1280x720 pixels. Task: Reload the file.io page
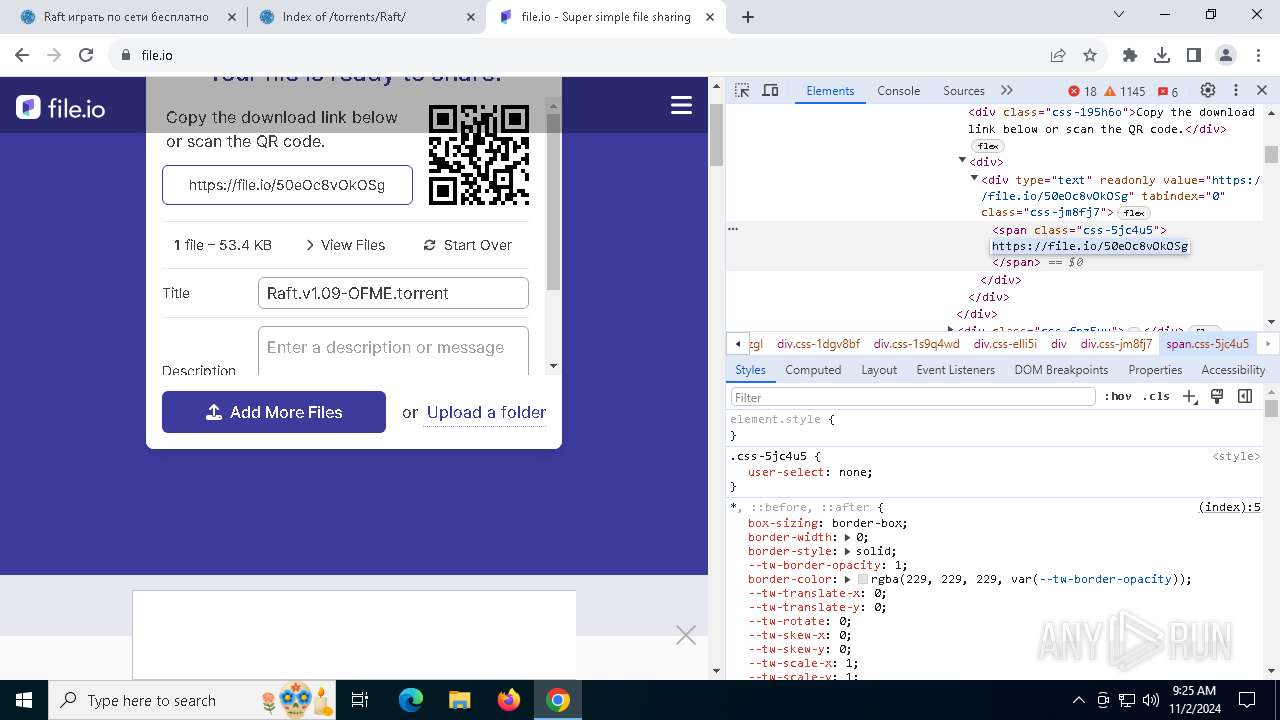[86, 55]
